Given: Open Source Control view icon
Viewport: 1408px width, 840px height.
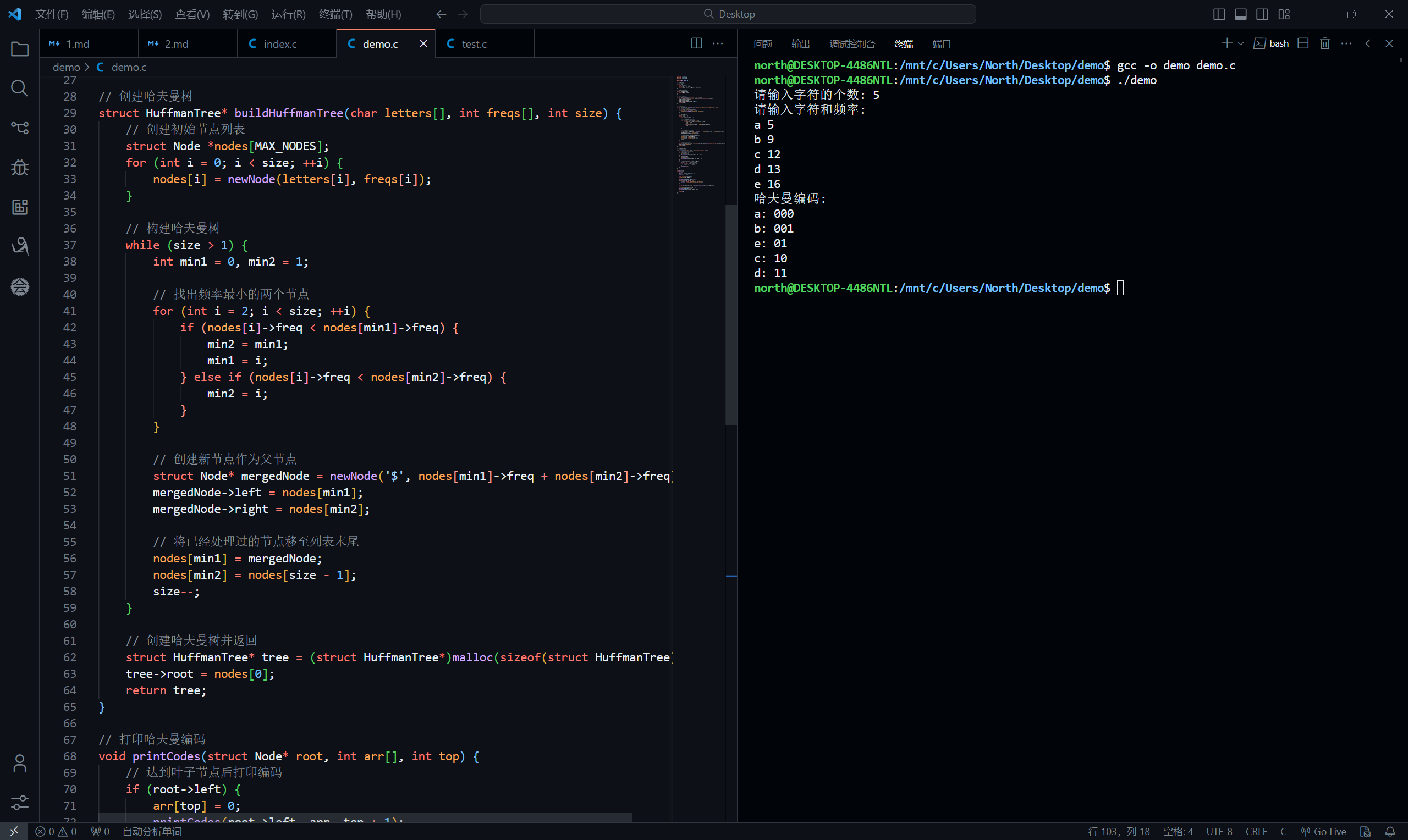Looking at the screenshot, I should coord(20,128).
